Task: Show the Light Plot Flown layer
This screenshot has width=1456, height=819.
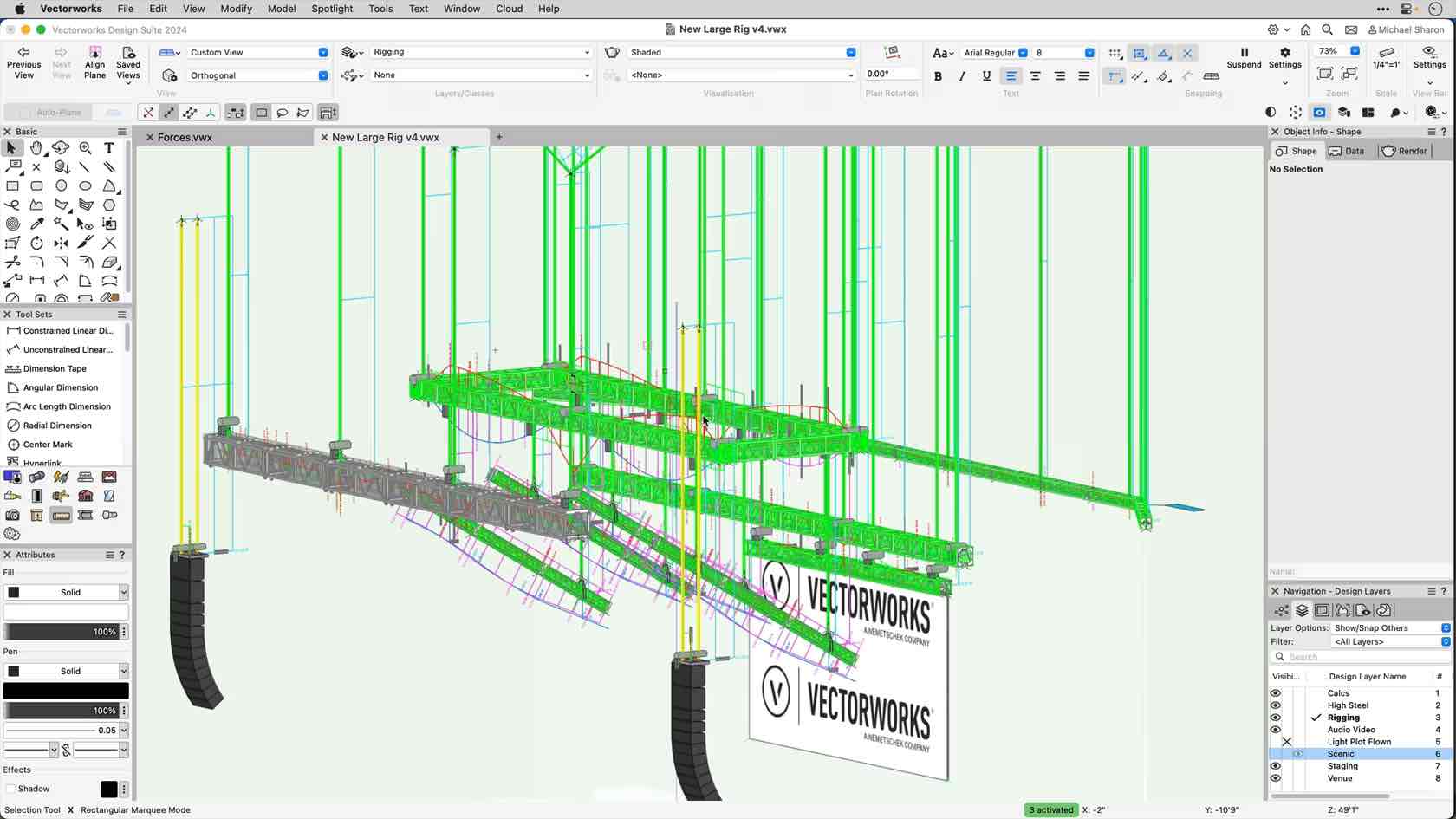Action: [1287, 742]
